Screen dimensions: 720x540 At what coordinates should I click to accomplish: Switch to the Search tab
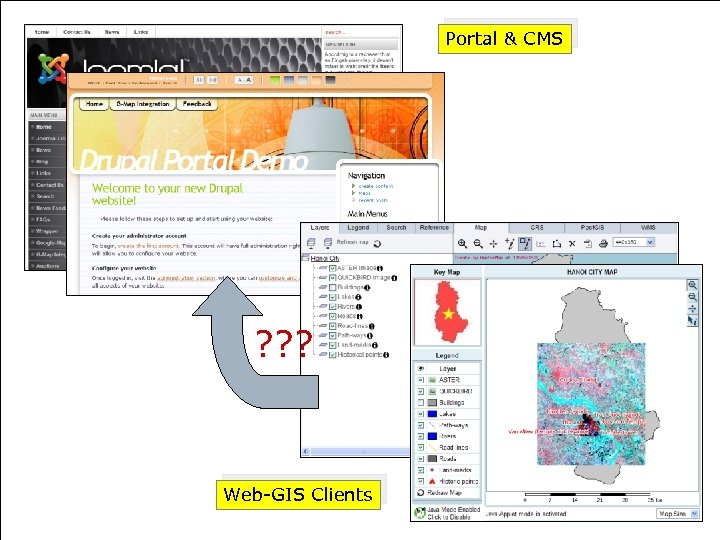tap(396, 228)
